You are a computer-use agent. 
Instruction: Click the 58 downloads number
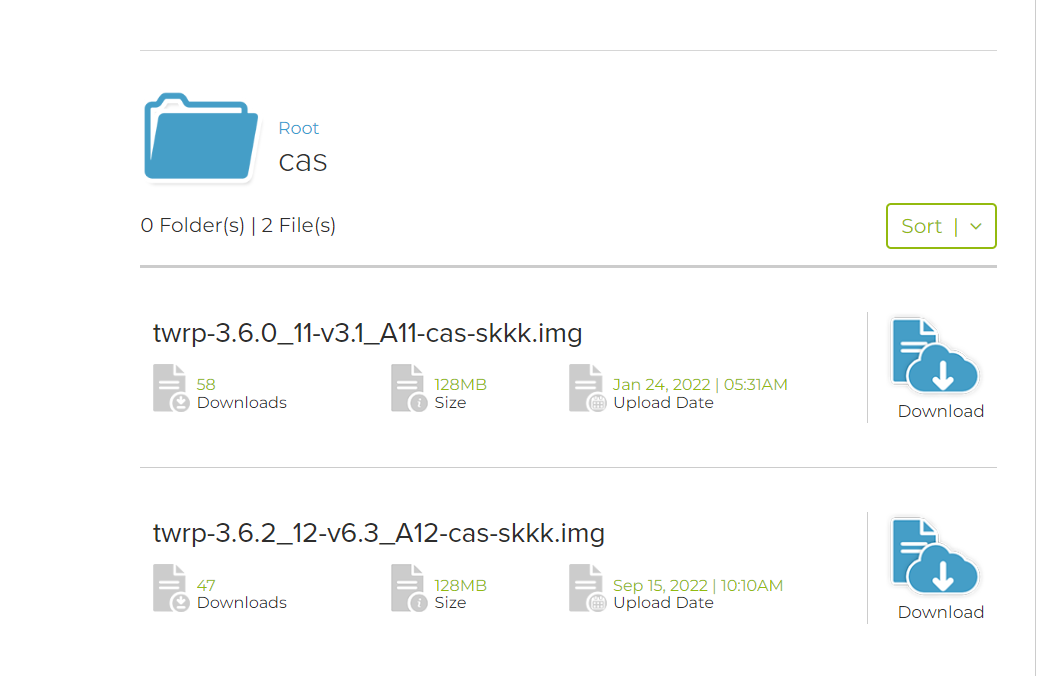[206, 384]
